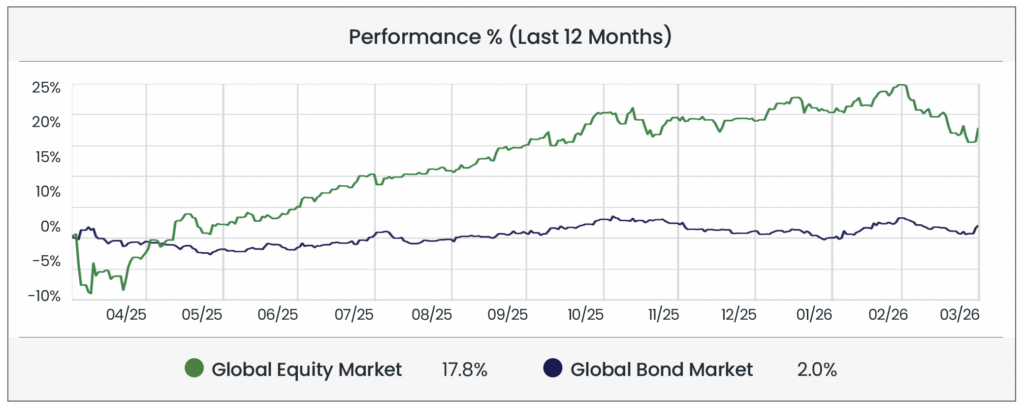Screen dimensions: 1024x407
Task: Select the 09/25 date axis label
Action: pos(507,314)
